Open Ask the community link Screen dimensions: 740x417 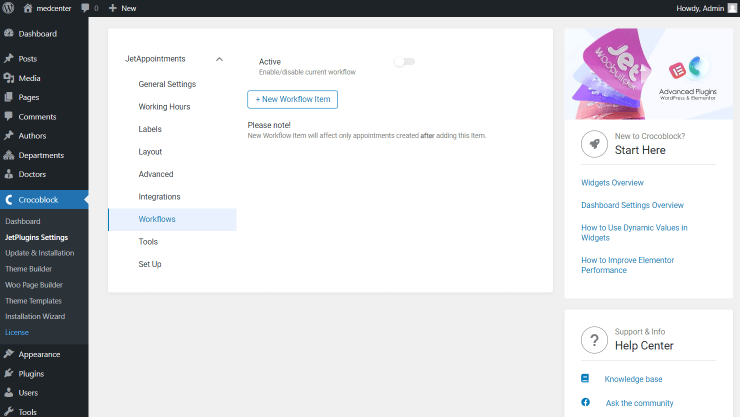tap(639, 403)
